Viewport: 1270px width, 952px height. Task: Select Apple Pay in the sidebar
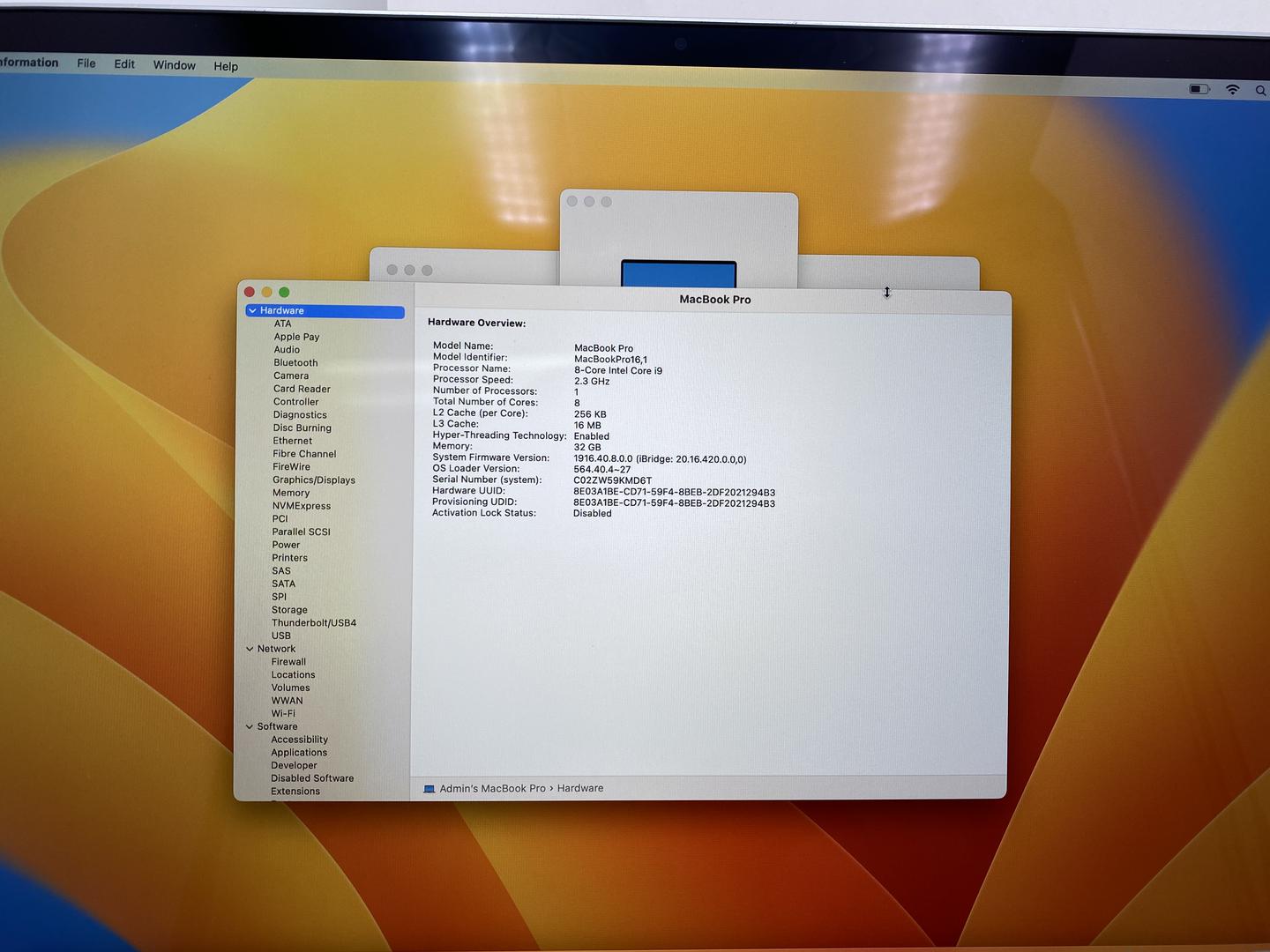click(x=296, y=337)
